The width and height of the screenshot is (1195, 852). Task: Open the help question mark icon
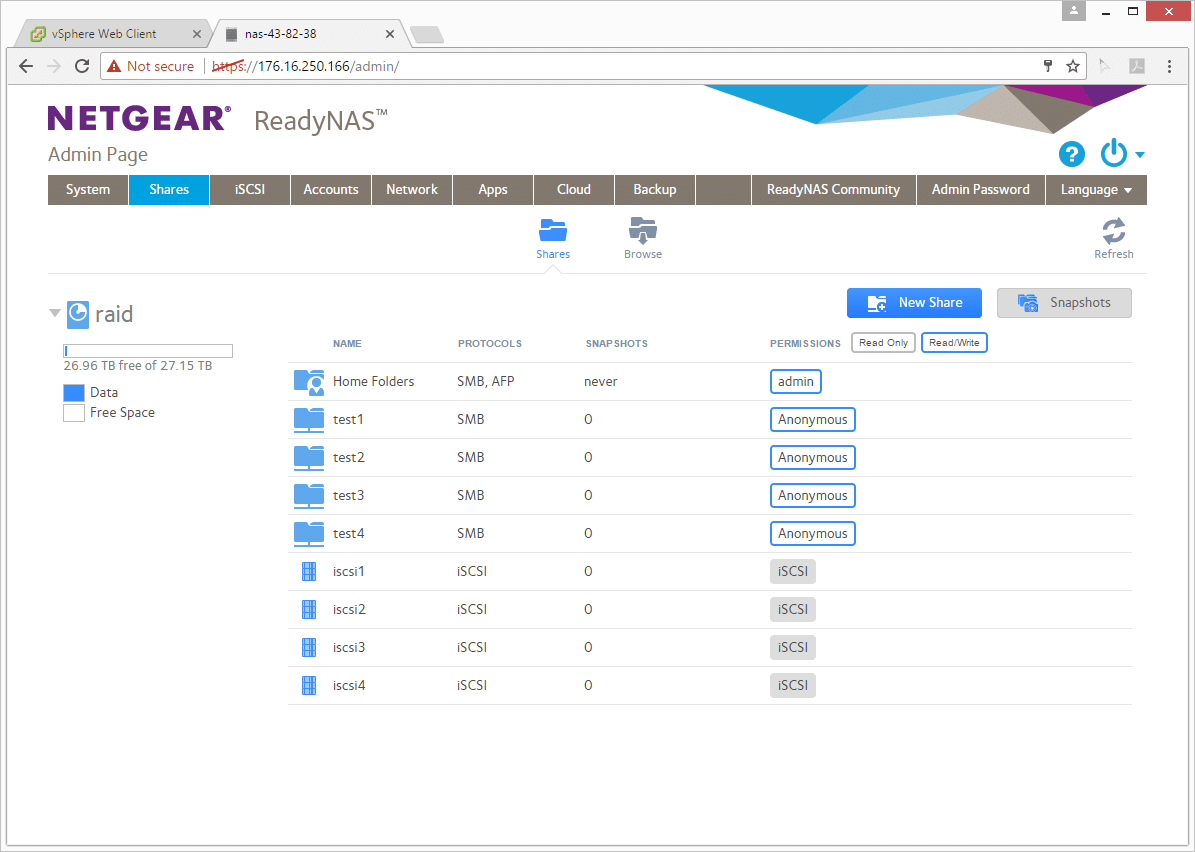point(1072,154)
